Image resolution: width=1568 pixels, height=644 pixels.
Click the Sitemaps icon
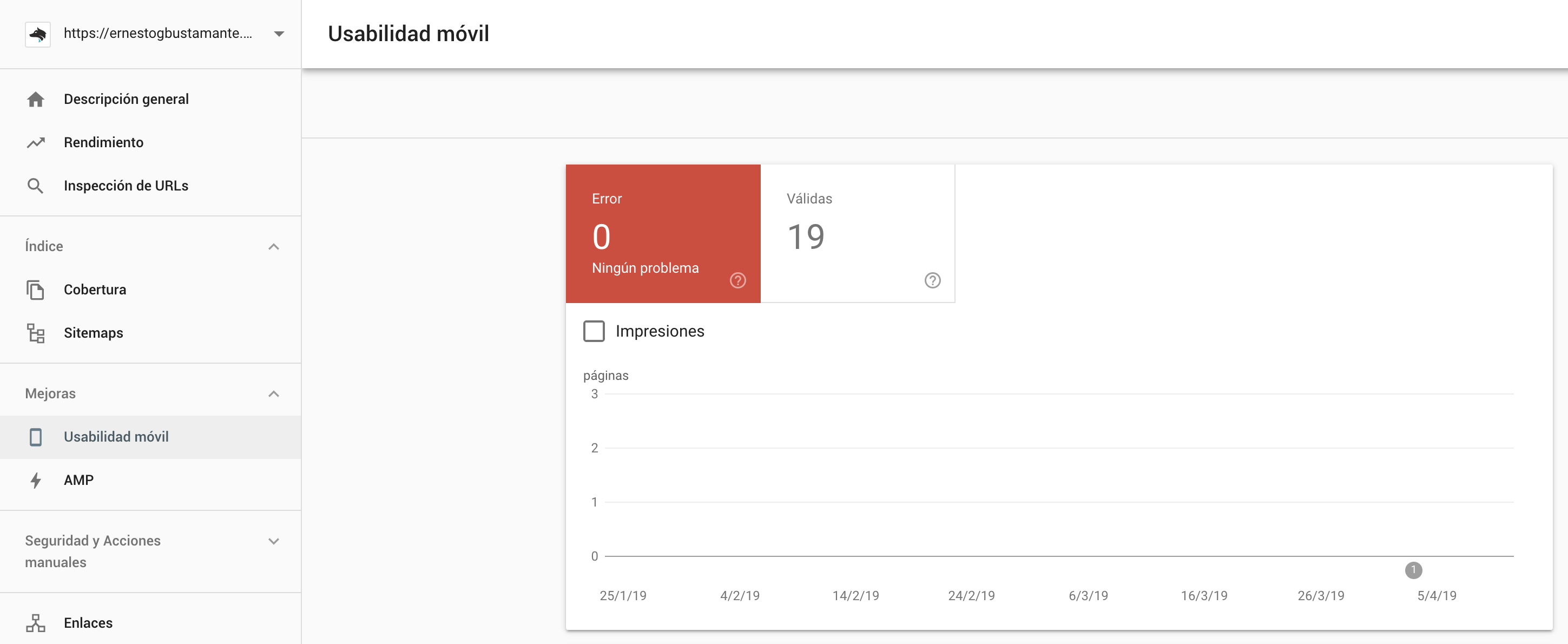pos(36,332)
